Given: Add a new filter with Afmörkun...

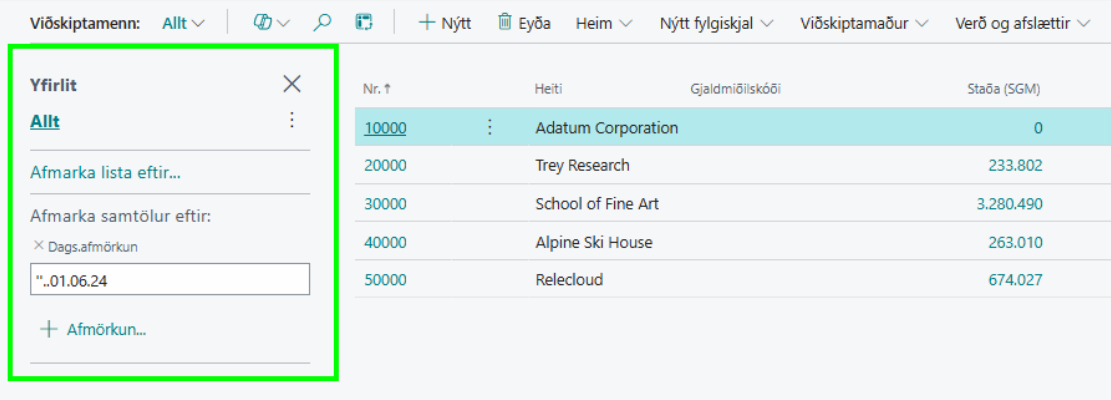Looking at the screenshot, I should (93, 329).
